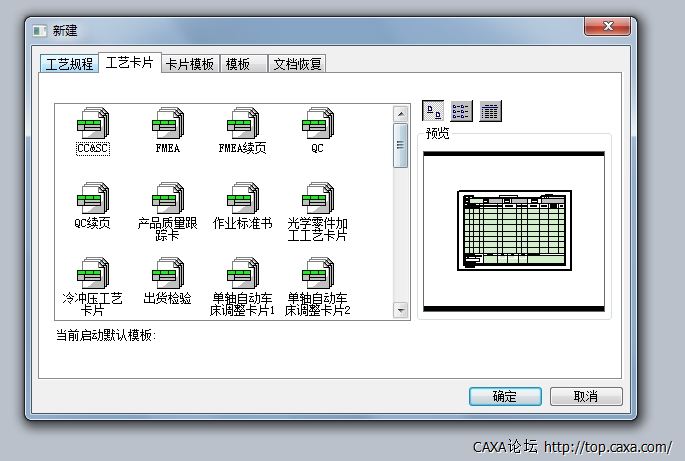
Task: Open the 工艺规程 tab
Action: click(69, 64)
